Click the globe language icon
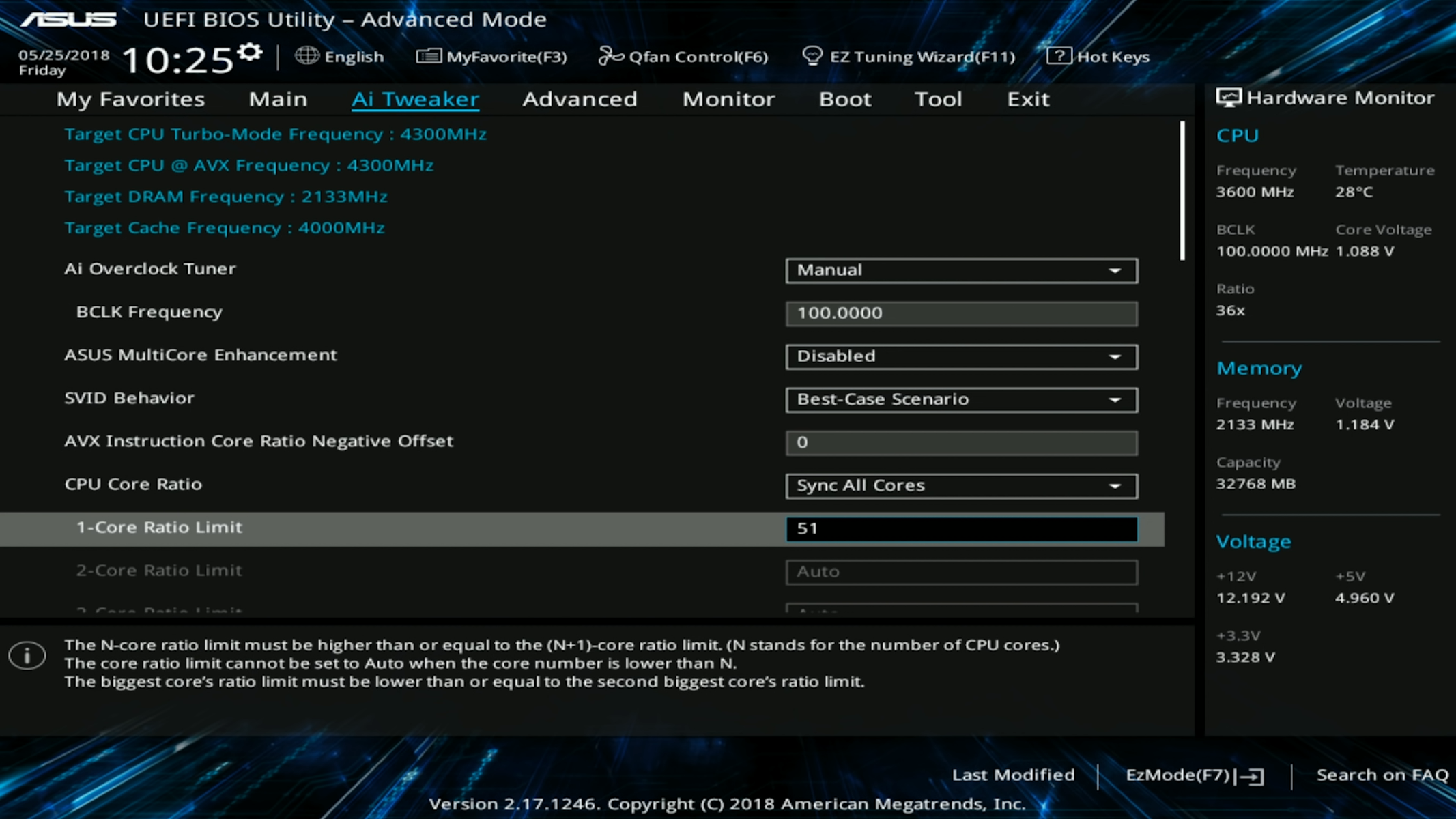The height and width of the screenshot is (819, 1456). point(306,56)
